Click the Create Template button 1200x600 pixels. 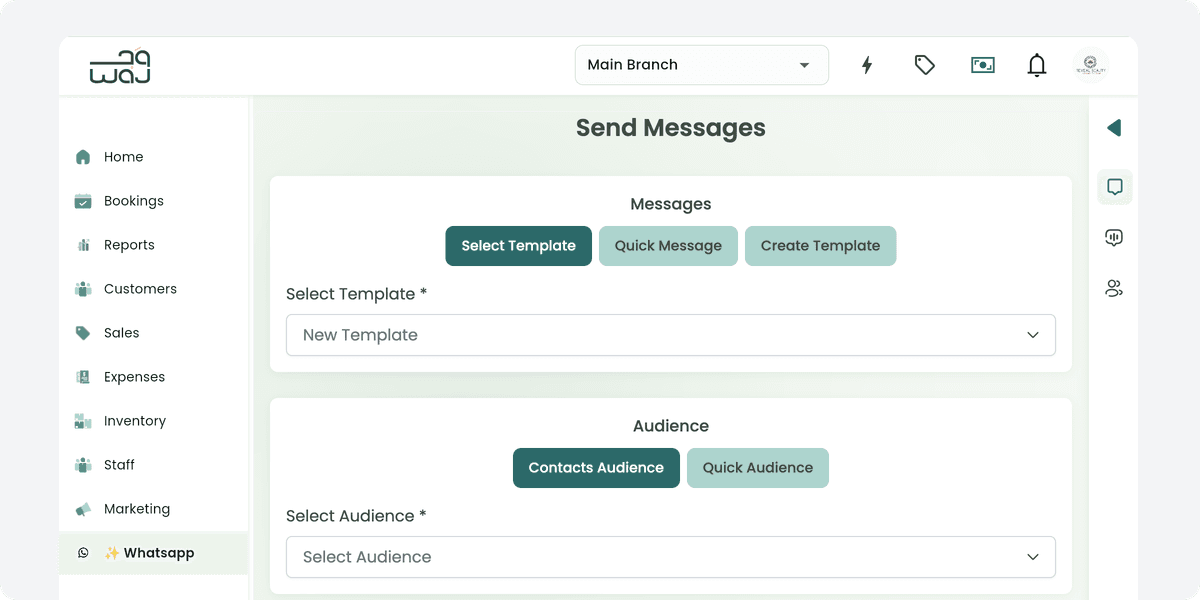[x=820, y=245]
